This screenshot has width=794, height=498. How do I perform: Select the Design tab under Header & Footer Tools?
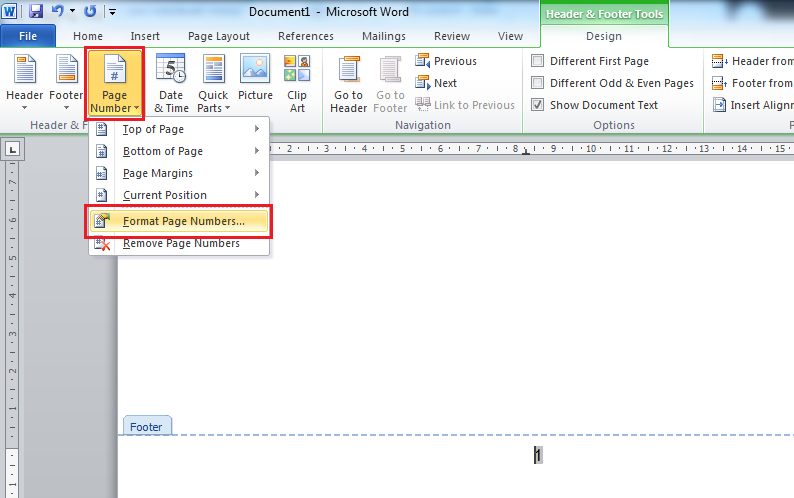tap(604, 36)
